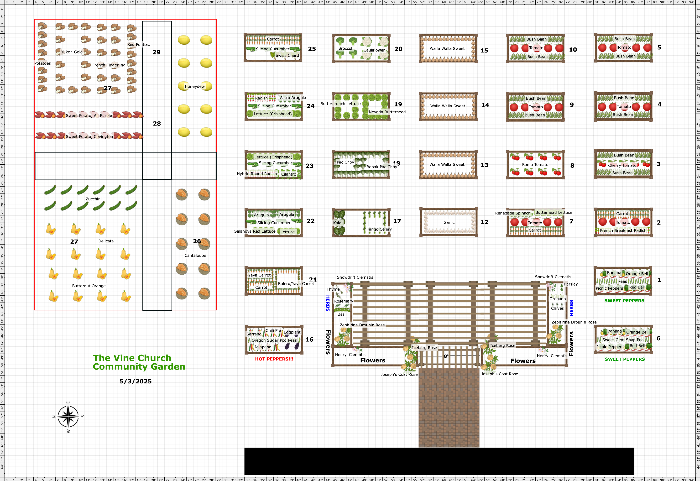Select the SWEET PEPPERS label under bed 6
The image size is (700, 481).
625,359
